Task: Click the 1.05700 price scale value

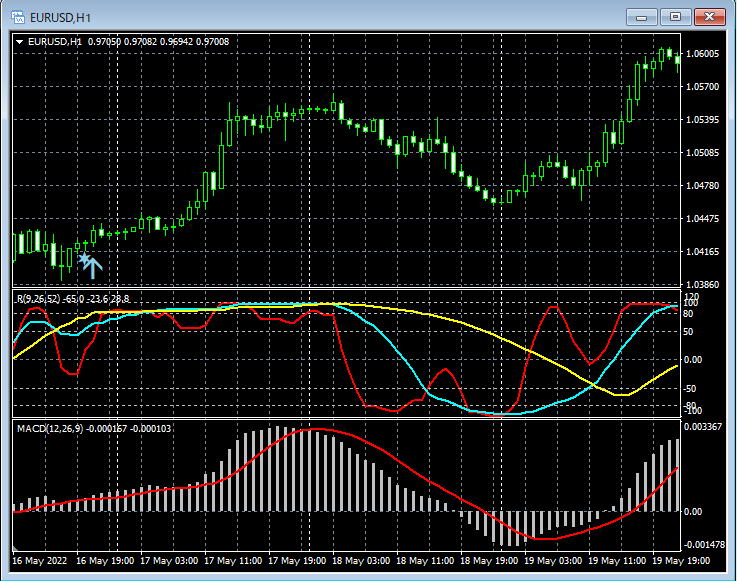Action: [x=703, y=87]
